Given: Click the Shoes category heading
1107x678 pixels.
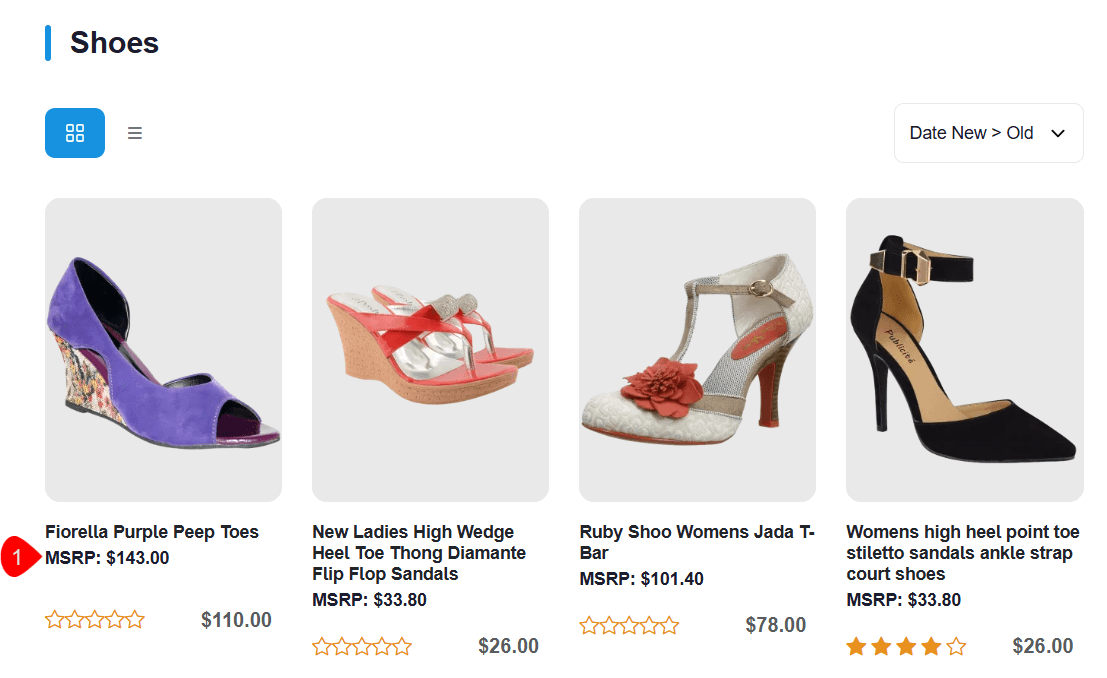Looking at the screenshot, I should [114, 43].
